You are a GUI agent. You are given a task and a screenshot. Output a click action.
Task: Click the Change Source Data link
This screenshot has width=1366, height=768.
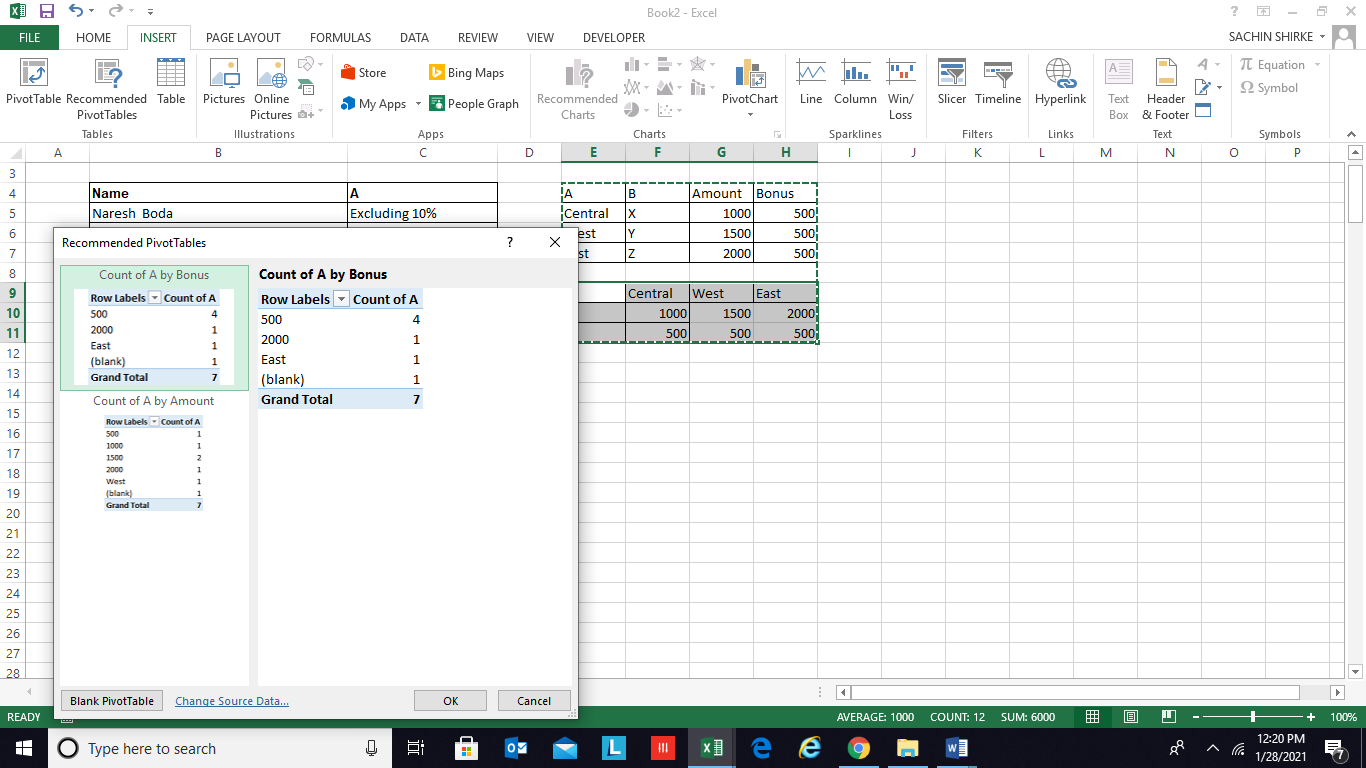point(232,701)
